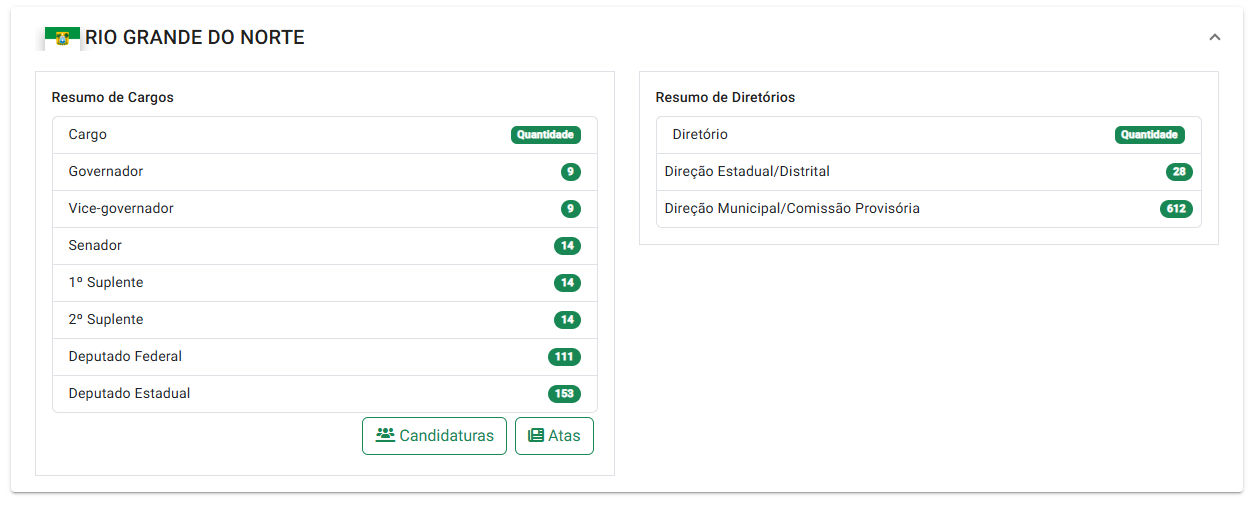Click the Governador count badge 9
Image resolution: width=1255 pixels, height=505 pixels.
[x=571, y=172]
